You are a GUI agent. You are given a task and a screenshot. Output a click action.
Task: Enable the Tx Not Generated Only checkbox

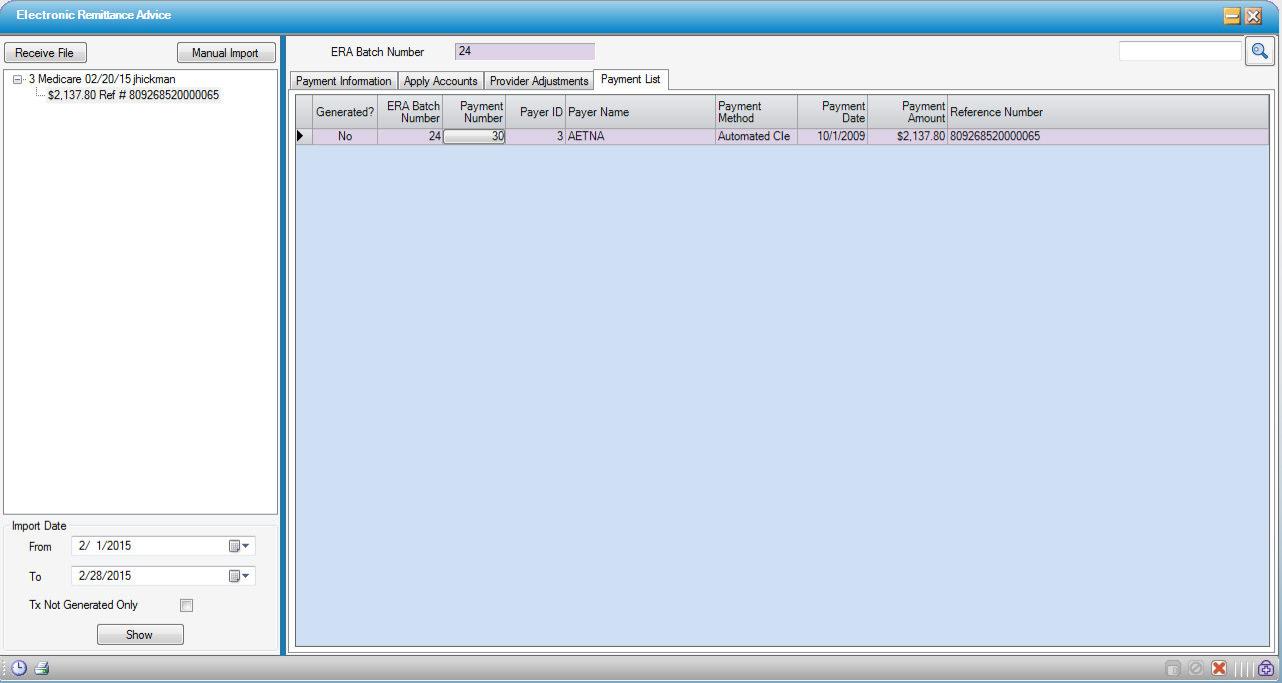coord(186,605)
